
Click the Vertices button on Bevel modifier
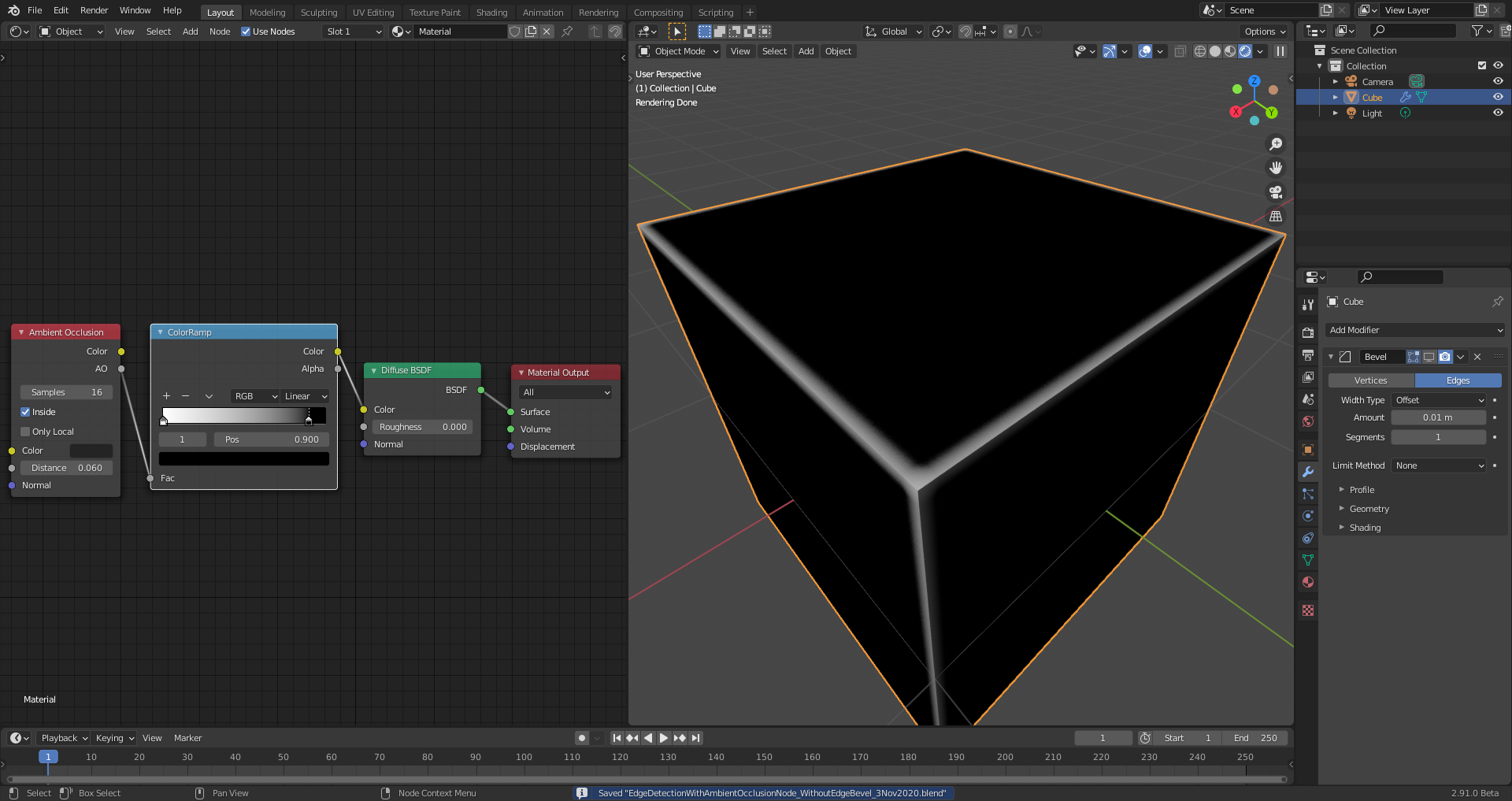coord(1370,380)
